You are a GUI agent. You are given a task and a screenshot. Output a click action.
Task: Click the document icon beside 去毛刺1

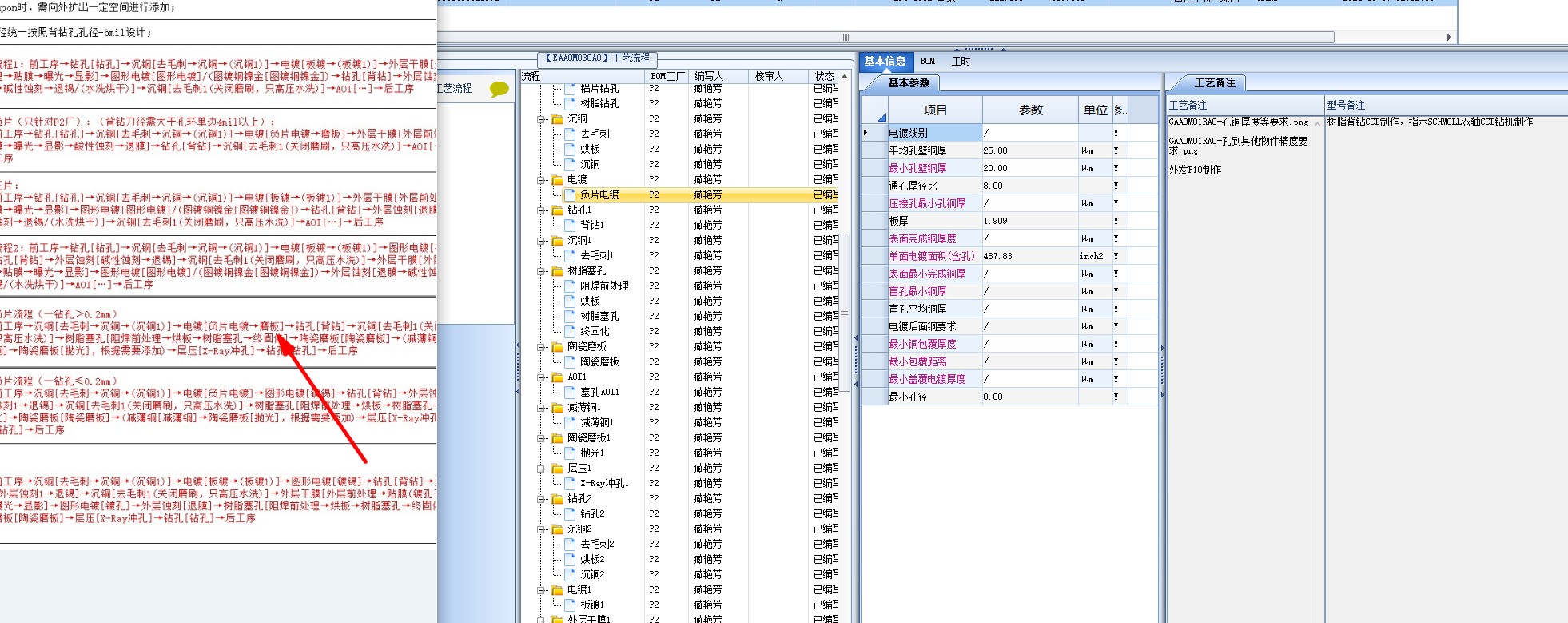tap(570, 255)
